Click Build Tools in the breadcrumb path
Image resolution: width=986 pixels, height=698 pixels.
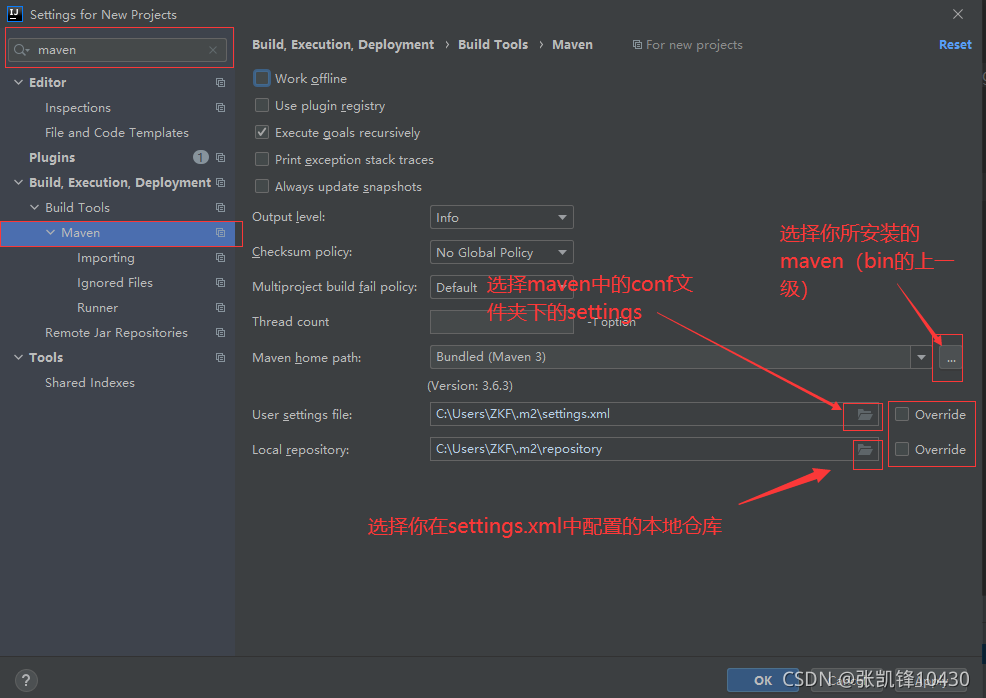(x=493, y=44)
